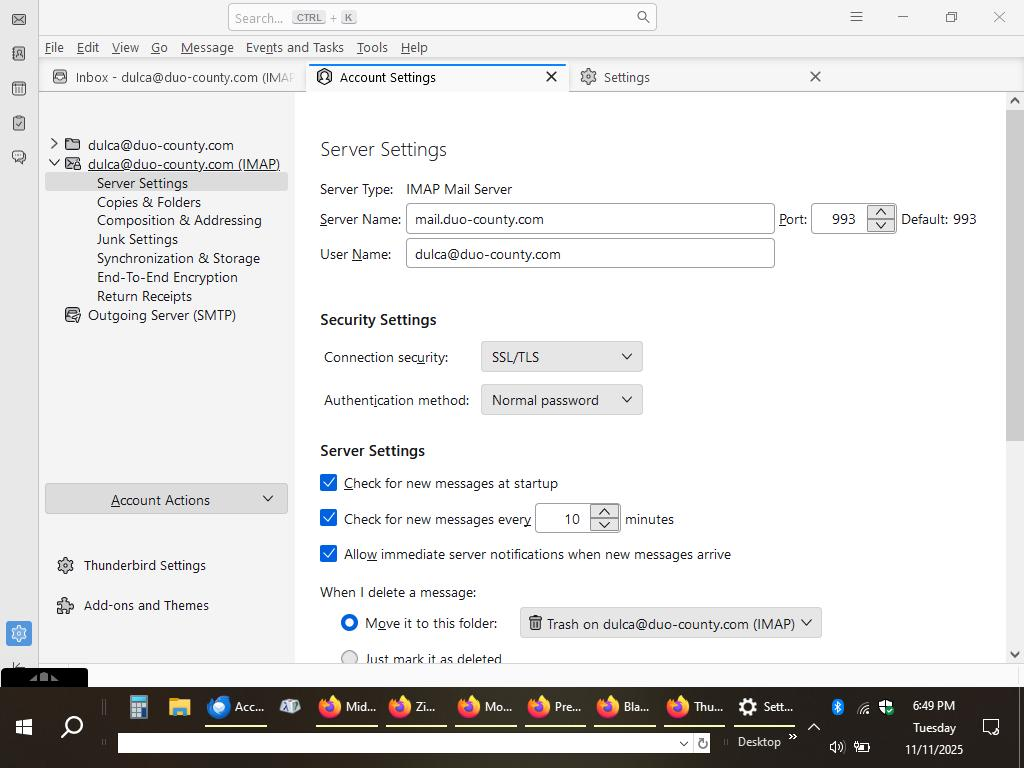Increase the port number with up arrow
Screen dimensions: 1024x768
click(x=881, y=211)
